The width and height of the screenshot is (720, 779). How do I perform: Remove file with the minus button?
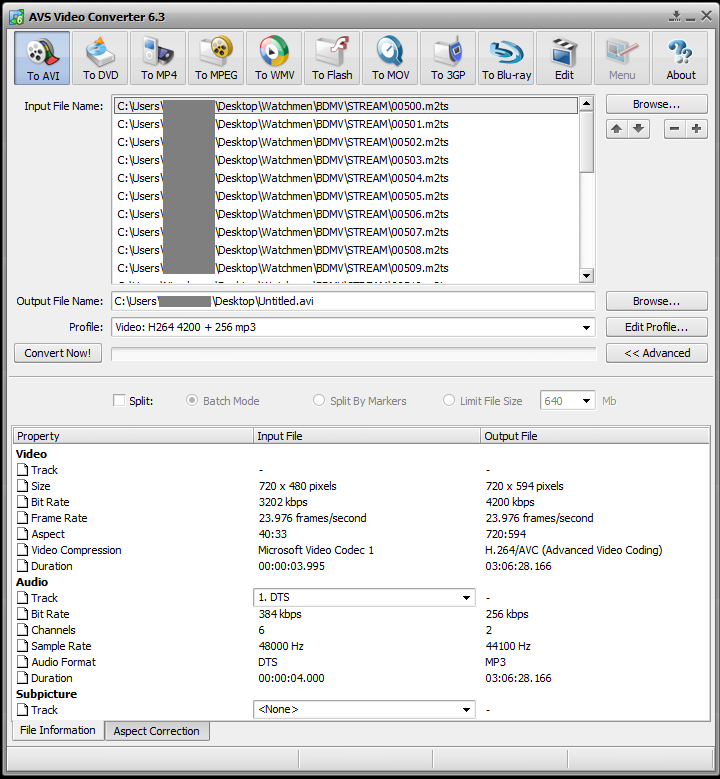(x=674, y=129)
